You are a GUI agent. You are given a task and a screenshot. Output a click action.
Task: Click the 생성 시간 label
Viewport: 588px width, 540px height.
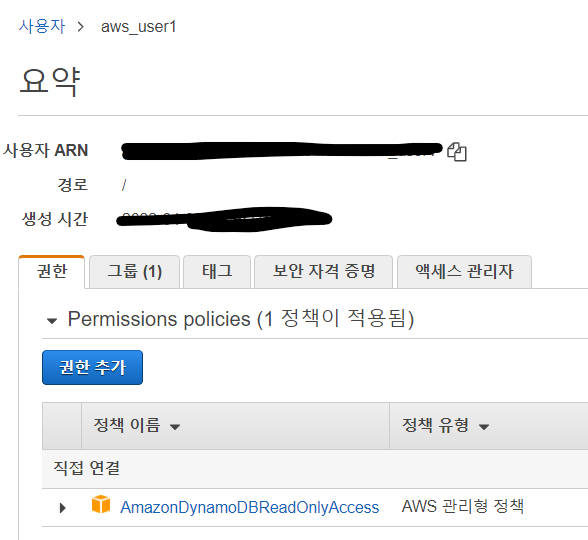(55, 219)
